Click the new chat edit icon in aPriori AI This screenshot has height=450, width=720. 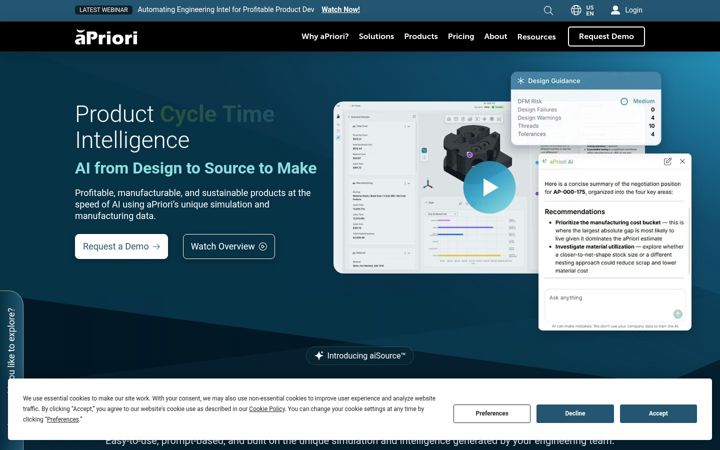coord(668,161)
